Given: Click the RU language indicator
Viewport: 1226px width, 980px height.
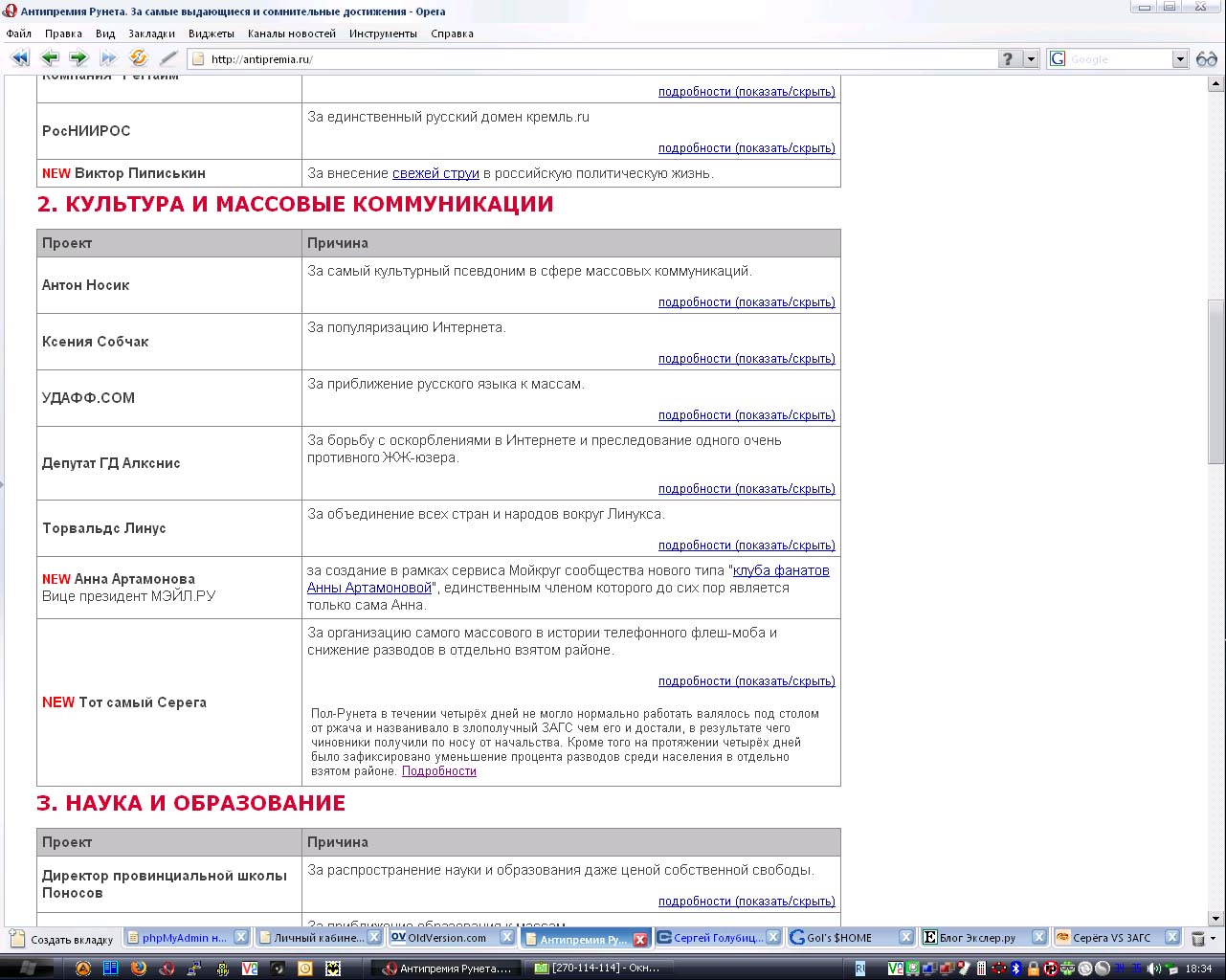Looking at the screenshot, I should [860, 969].
